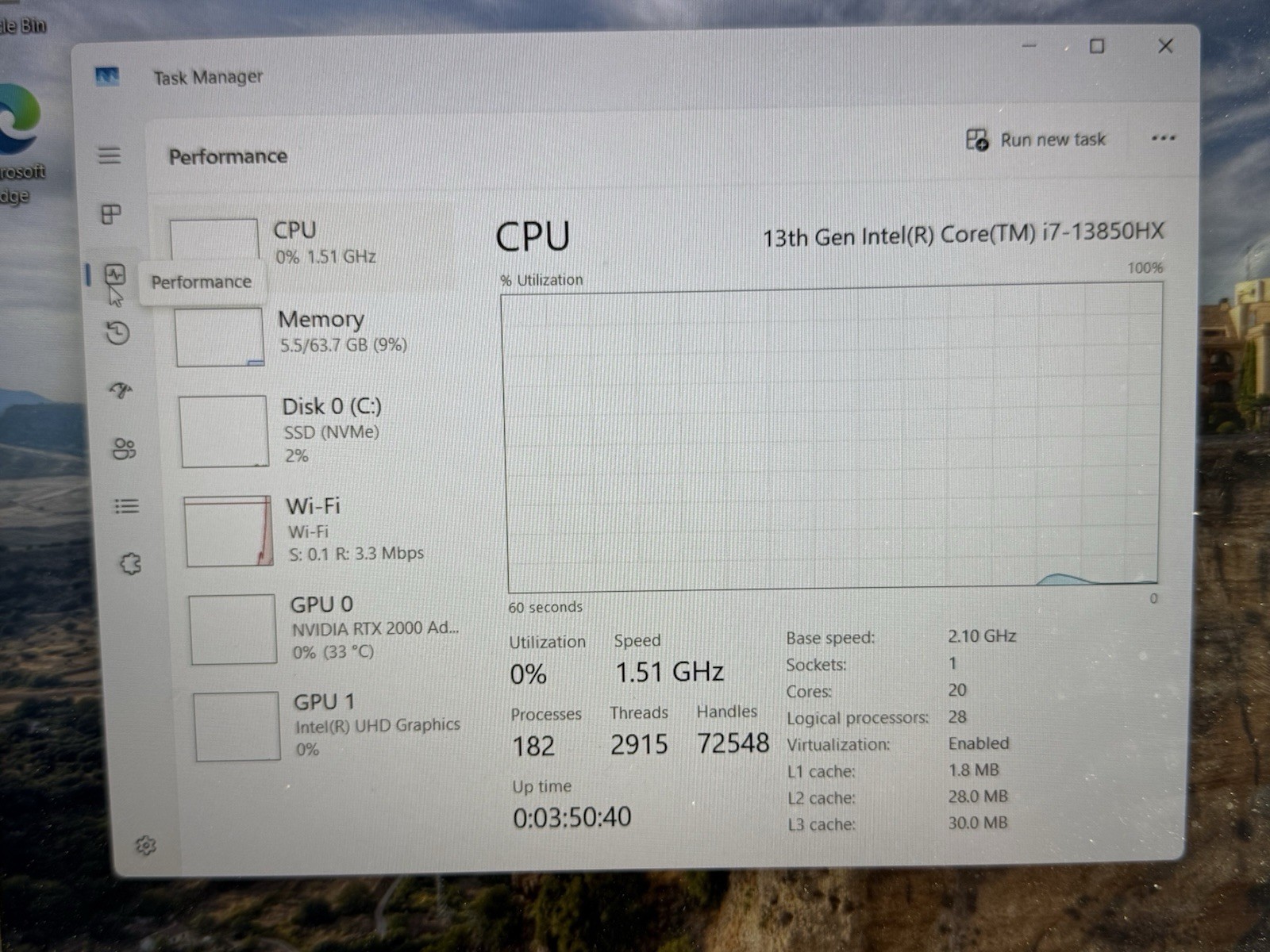Select the Performance sidebar icon
Screen dimensions: 1270x952
coord(115,274)
